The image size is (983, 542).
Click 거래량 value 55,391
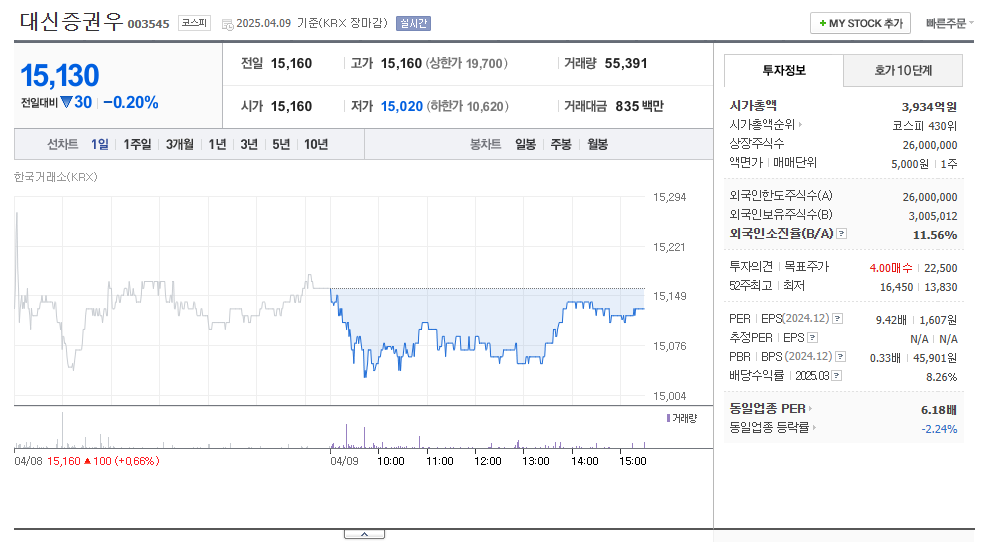[x=626, y=63]
